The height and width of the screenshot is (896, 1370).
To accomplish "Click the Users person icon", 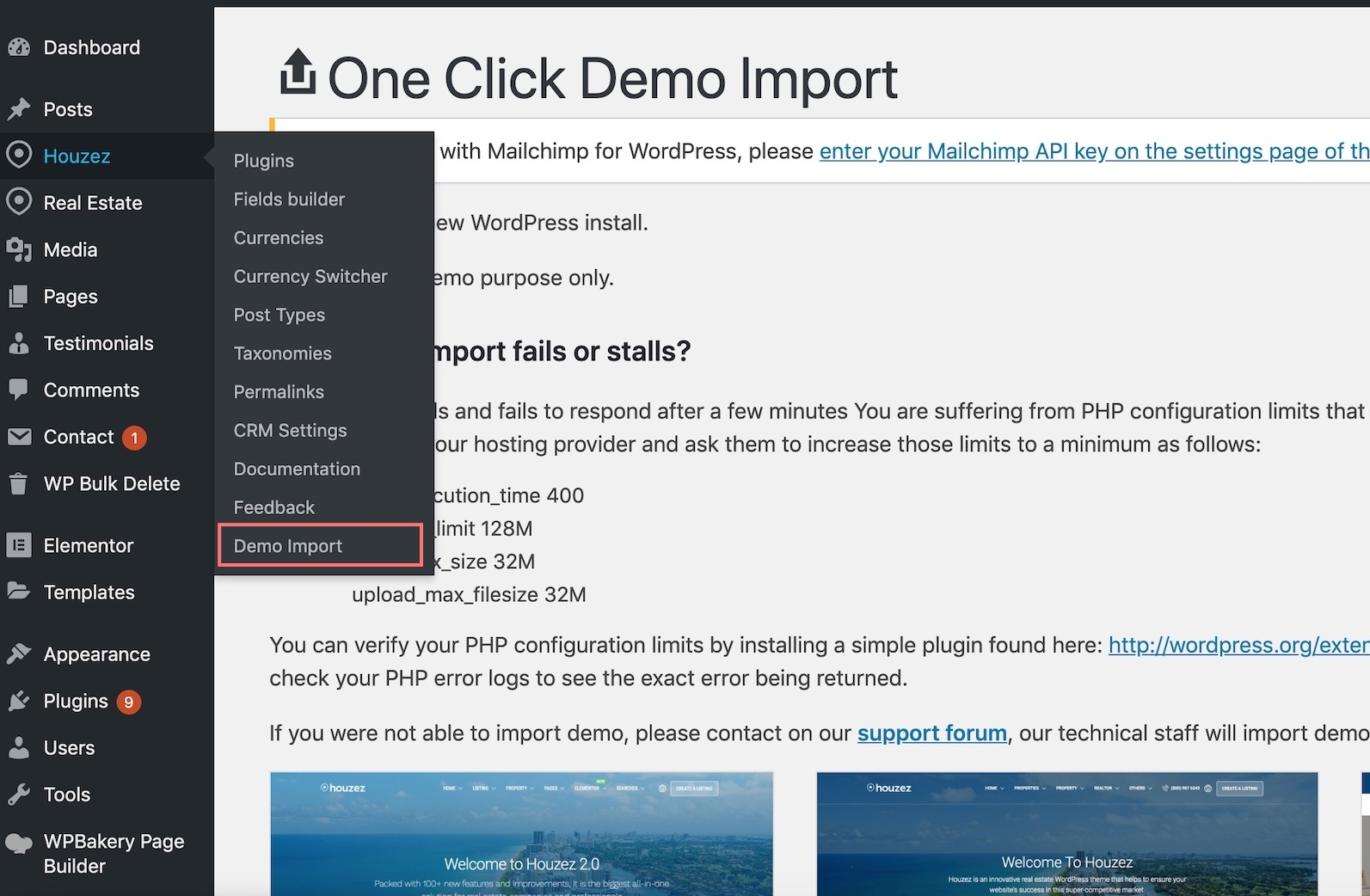I will (x=19, y=747).
